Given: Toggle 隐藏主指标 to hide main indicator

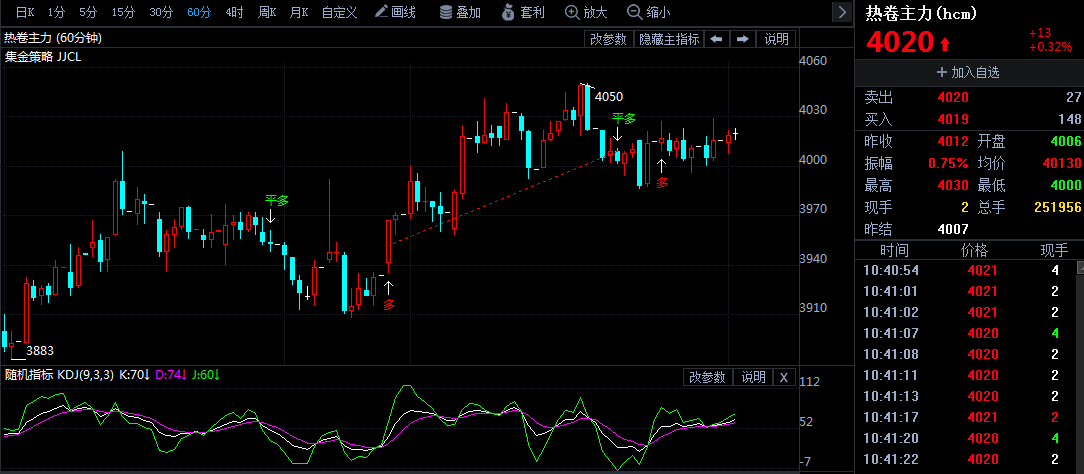Looking at the screenshot, I should coord(669,39).
